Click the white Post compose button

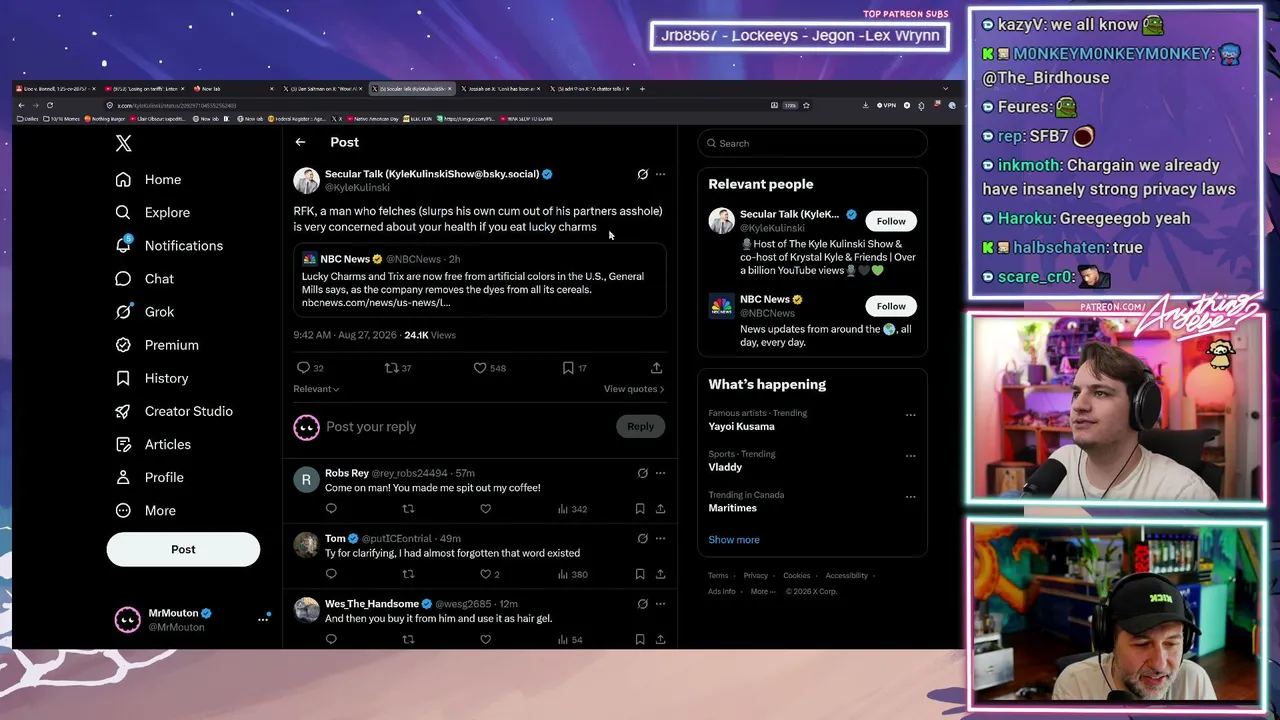click(x=183, y=549)
